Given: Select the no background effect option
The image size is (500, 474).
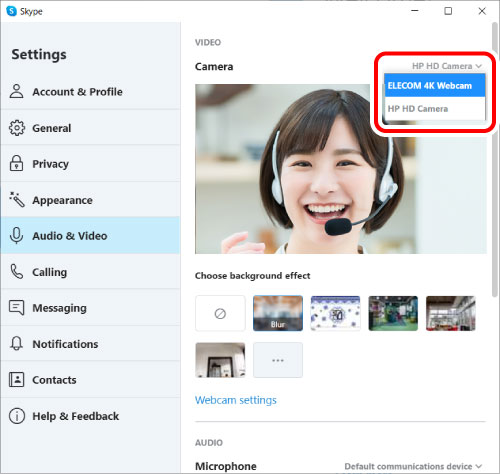Looking at the screenshot, I should pos(220,313).
